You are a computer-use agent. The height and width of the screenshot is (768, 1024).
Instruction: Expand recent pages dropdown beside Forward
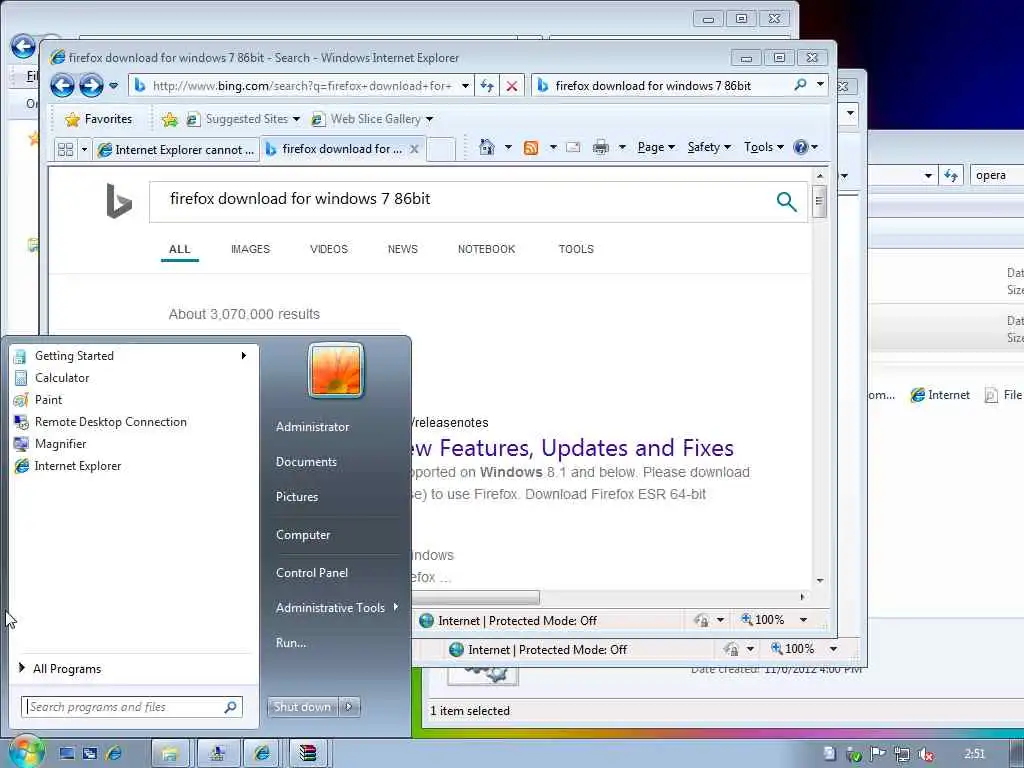114,86
